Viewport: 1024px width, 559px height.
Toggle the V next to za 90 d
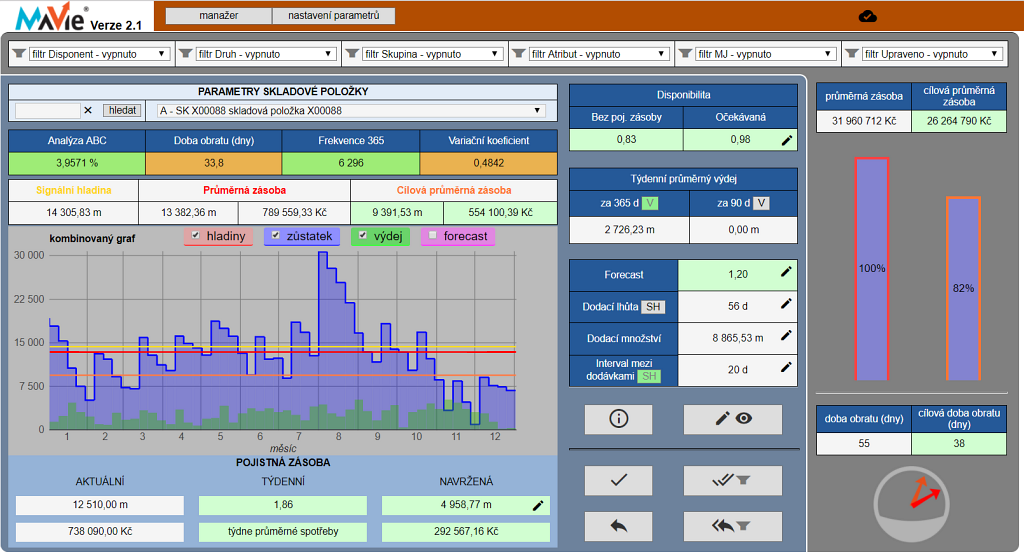(x=761, y=203)
